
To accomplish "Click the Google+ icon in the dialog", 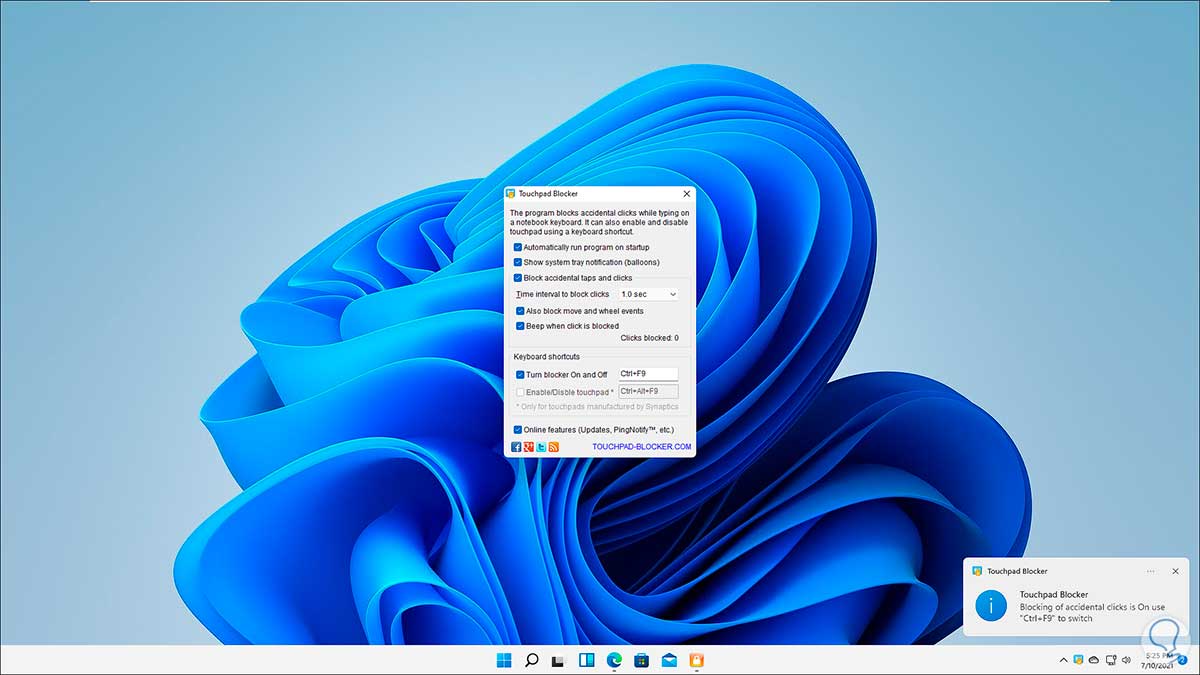I will (x=528, y=447).
